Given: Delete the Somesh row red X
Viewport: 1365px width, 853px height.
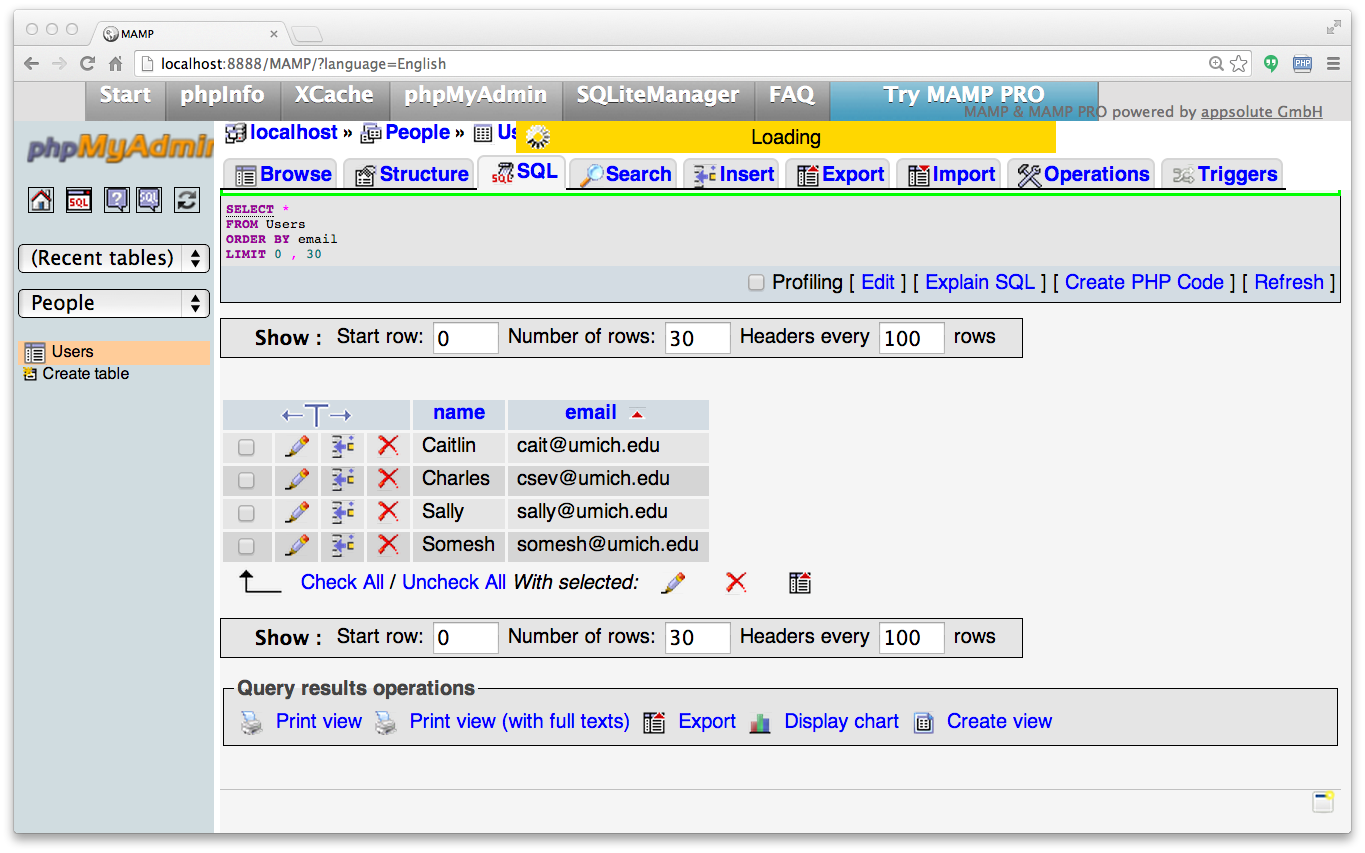Looking at the screenshot, I should tap(388, 545).
